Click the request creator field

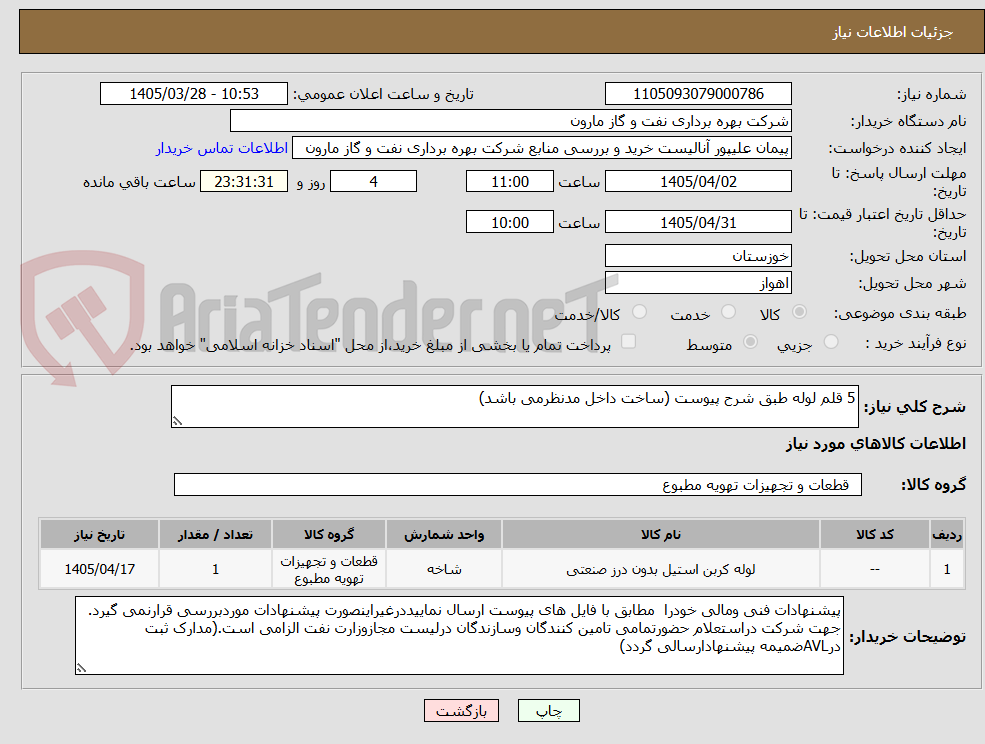pos(541,148)
